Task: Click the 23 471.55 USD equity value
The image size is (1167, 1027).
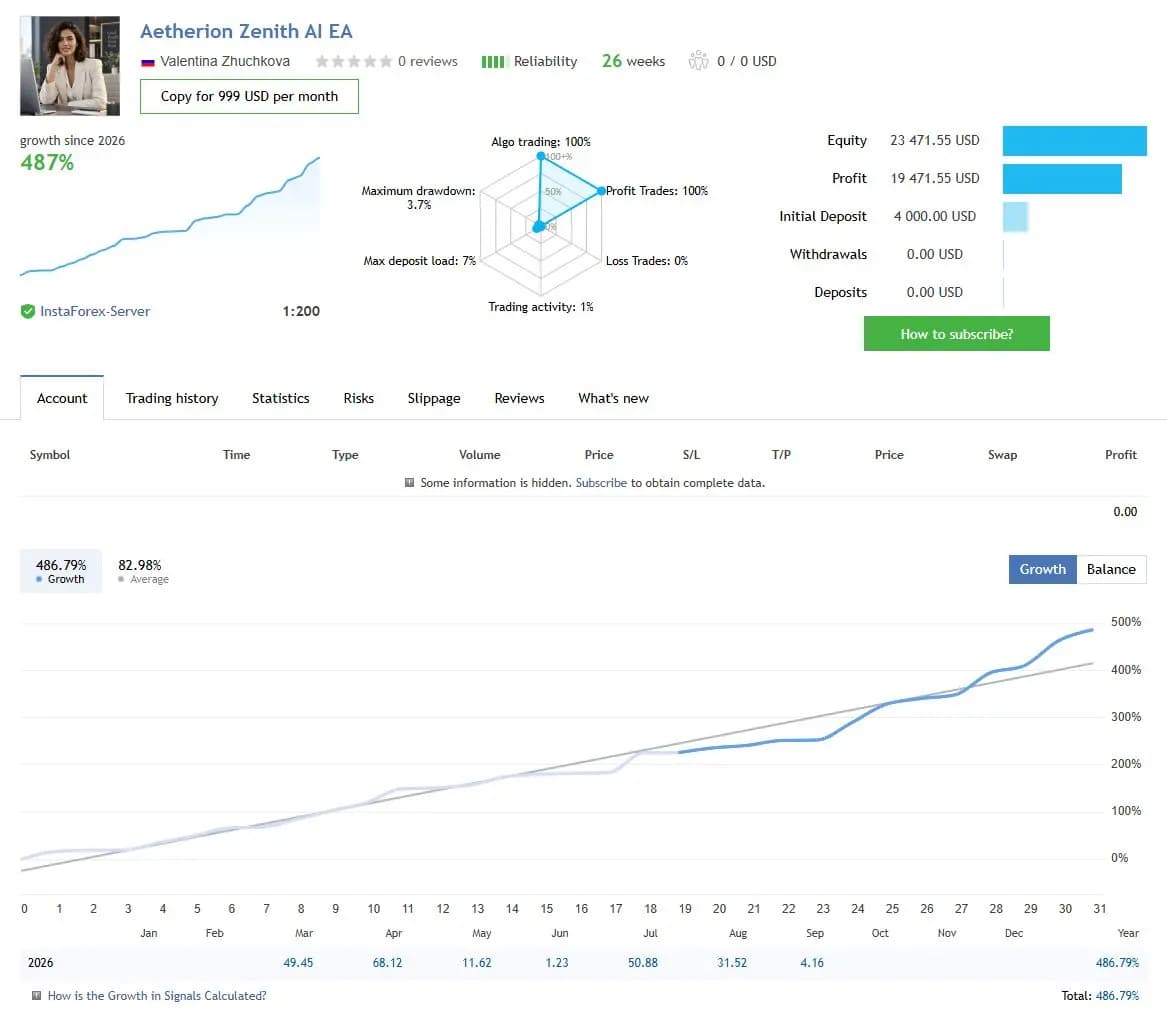Action: point(935,141)
